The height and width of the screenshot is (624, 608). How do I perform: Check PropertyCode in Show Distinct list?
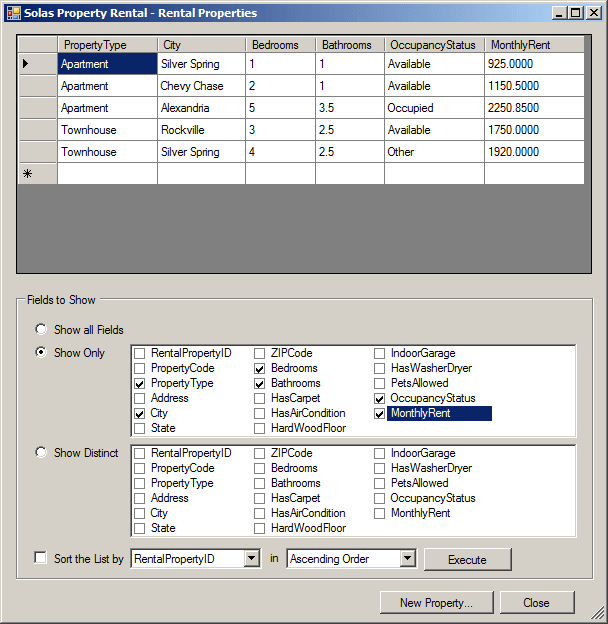tap(139, 468)
